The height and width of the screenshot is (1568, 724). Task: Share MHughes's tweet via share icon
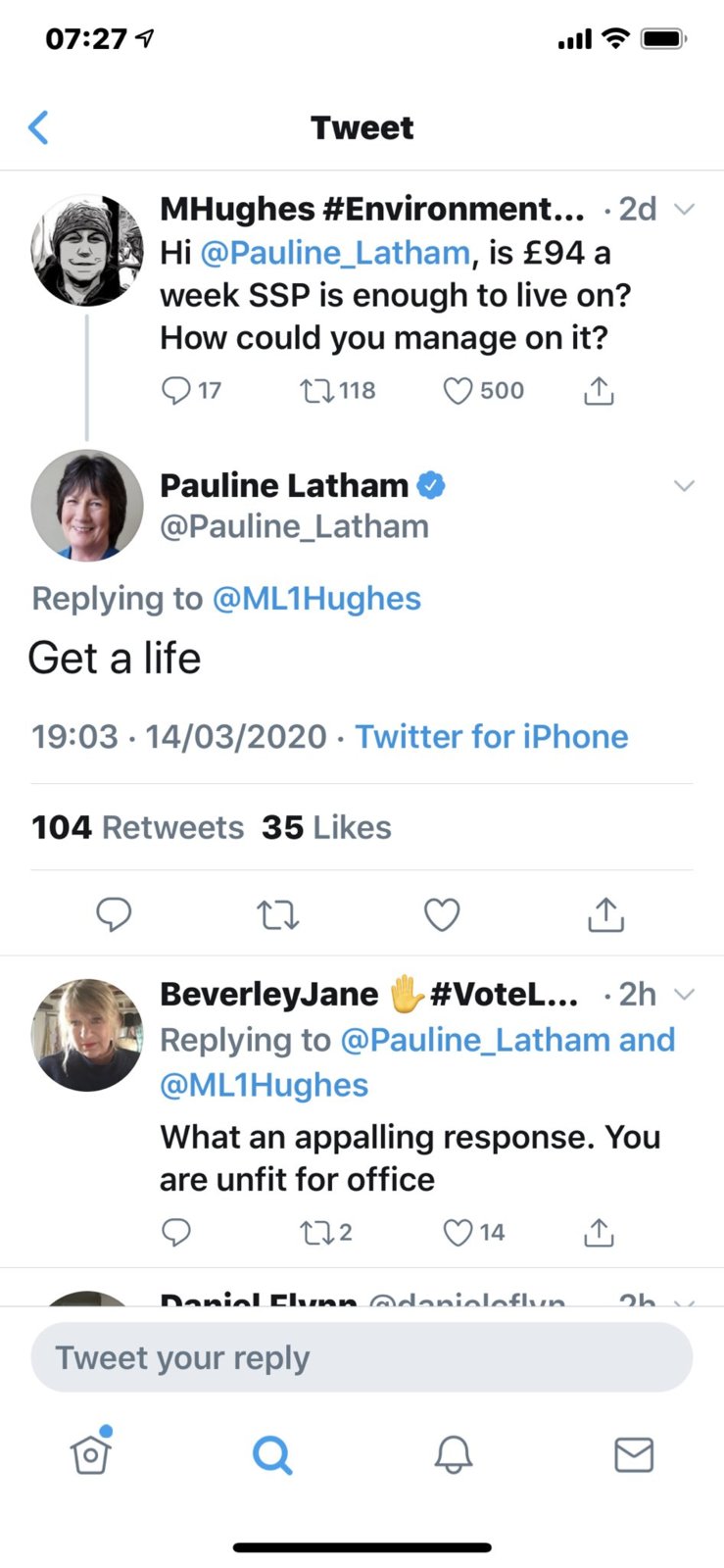[599, 391]
